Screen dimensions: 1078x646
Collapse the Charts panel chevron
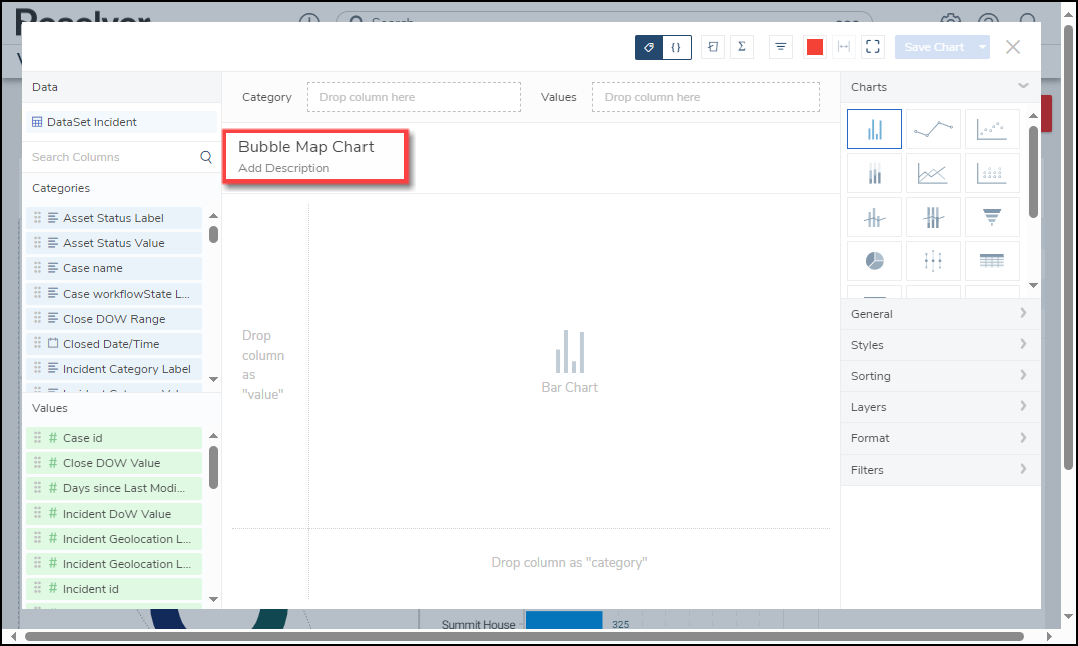pyautogui.click(x=1023, y=86)
